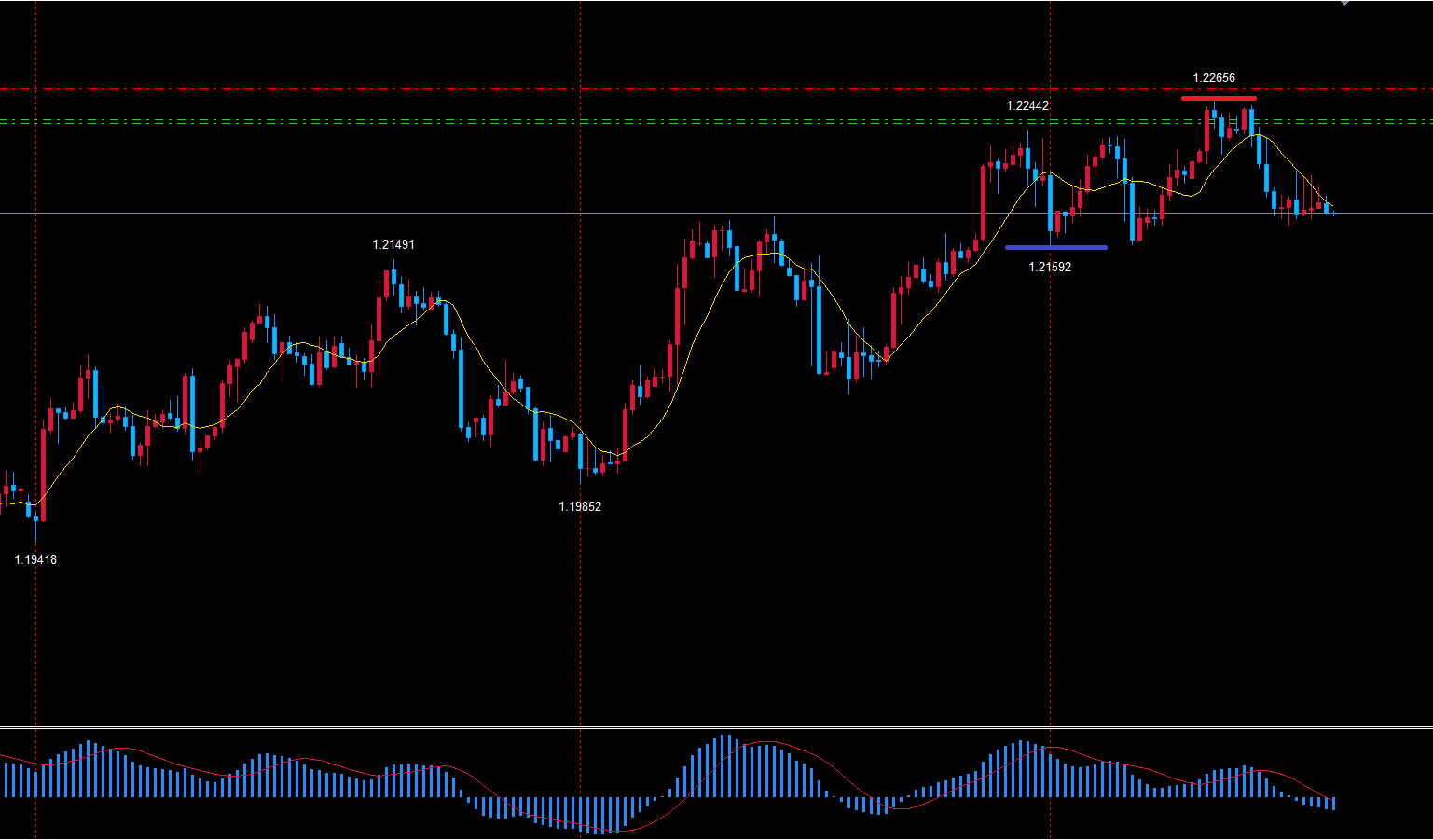
Task: Click the most recent candle on the chart
Action: [1333, 213]
